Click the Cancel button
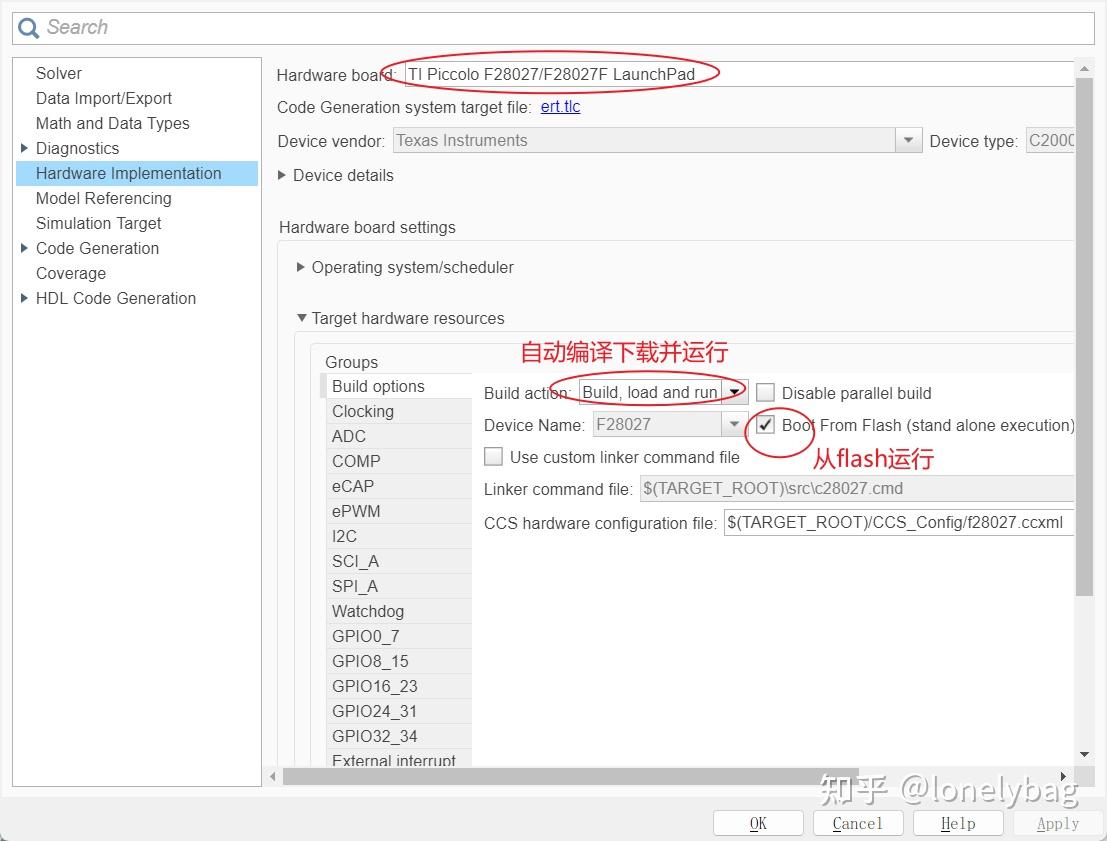This screenshot has width=1107, height=841. [858, 823]
